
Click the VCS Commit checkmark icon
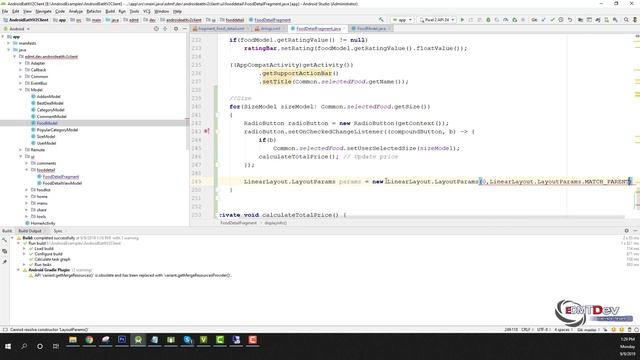552,20
